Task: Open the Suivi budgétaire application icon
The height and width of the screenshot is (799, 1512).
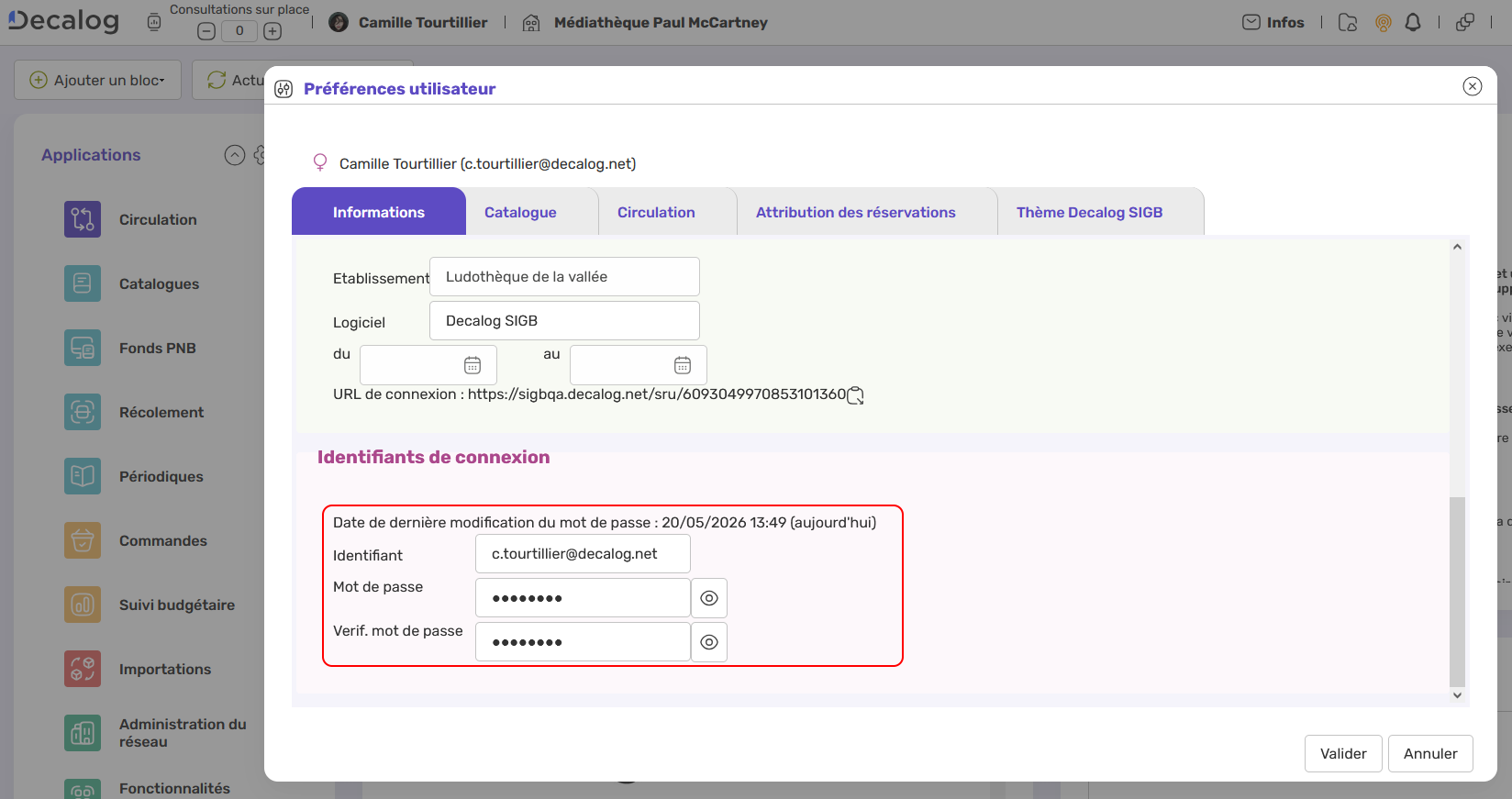Action: coord(83,605)
